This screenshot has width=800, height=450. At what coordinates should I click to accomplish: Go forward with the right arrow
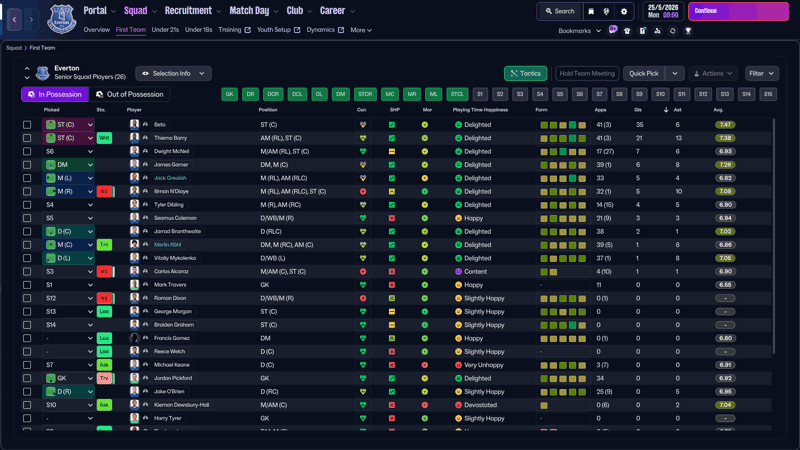click(31, 19)
